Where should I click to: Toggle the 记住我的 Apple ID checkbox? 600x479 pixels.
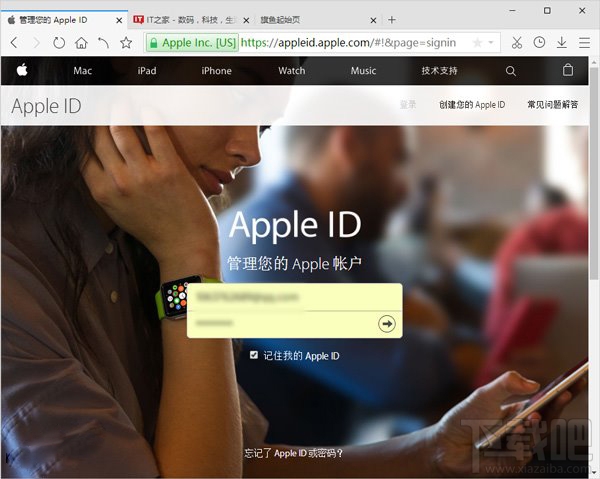point(254,355)
